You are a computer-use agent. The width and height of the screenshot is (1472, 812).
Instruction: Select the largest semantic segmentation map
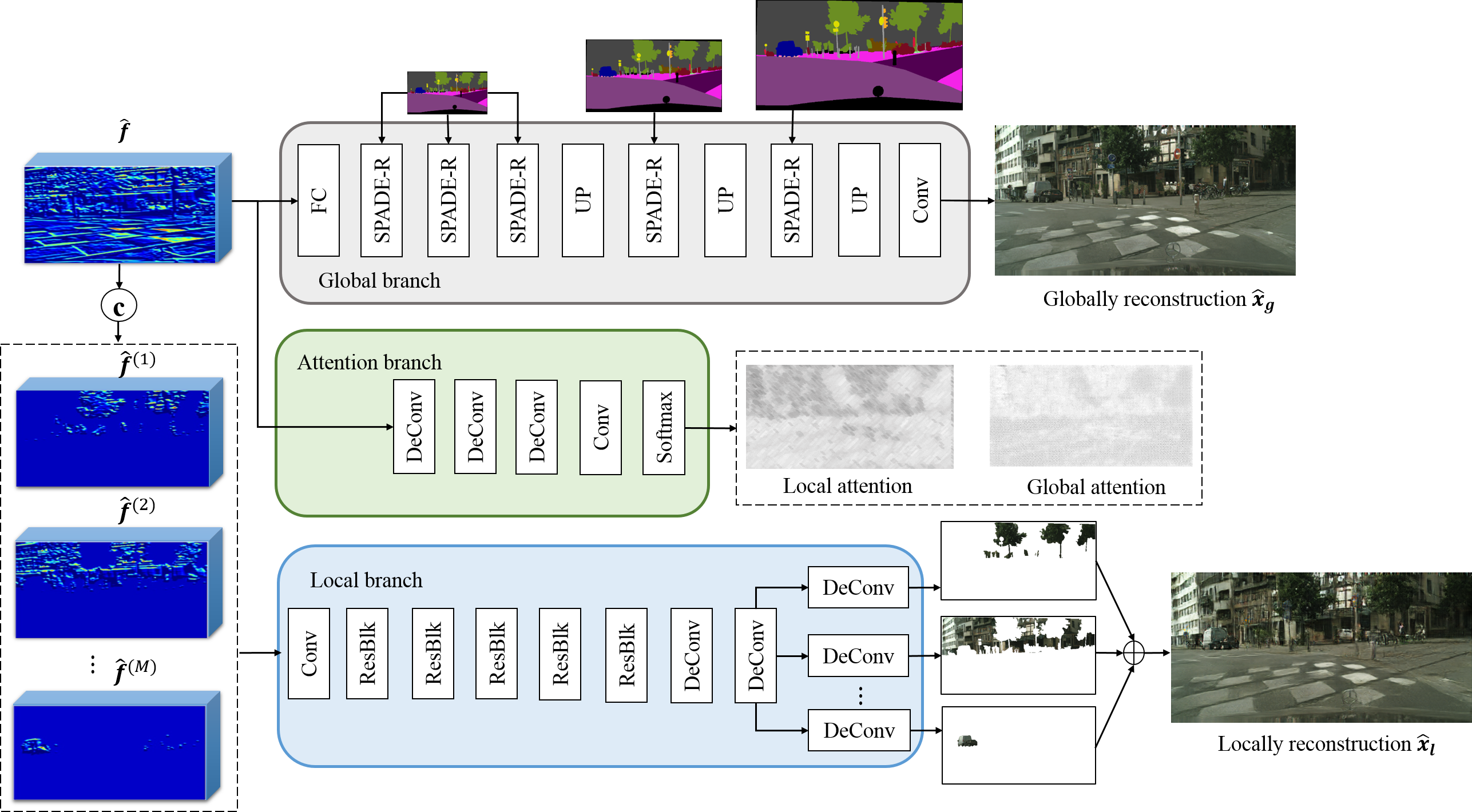pyautogui.click(x=859, y=53)
